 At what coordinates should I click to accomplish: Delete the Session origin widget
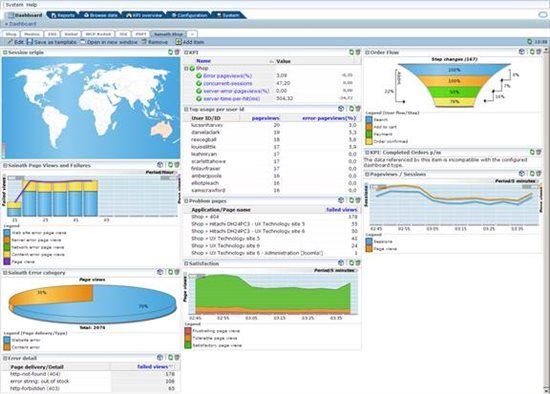(x=177, y=52)
